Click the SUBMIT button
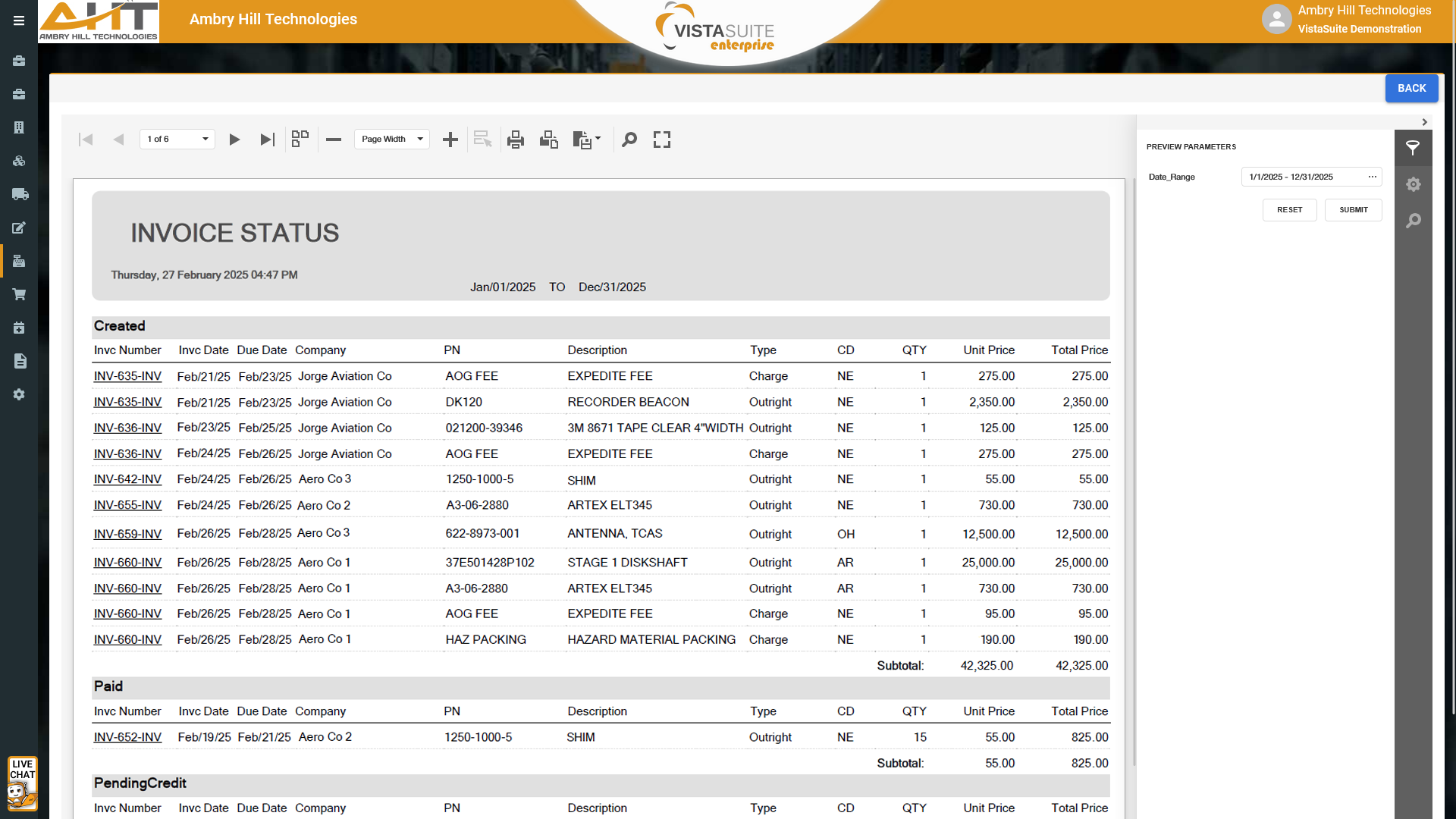This screenshot has height=819, width=1456. tap(1353, 210)
